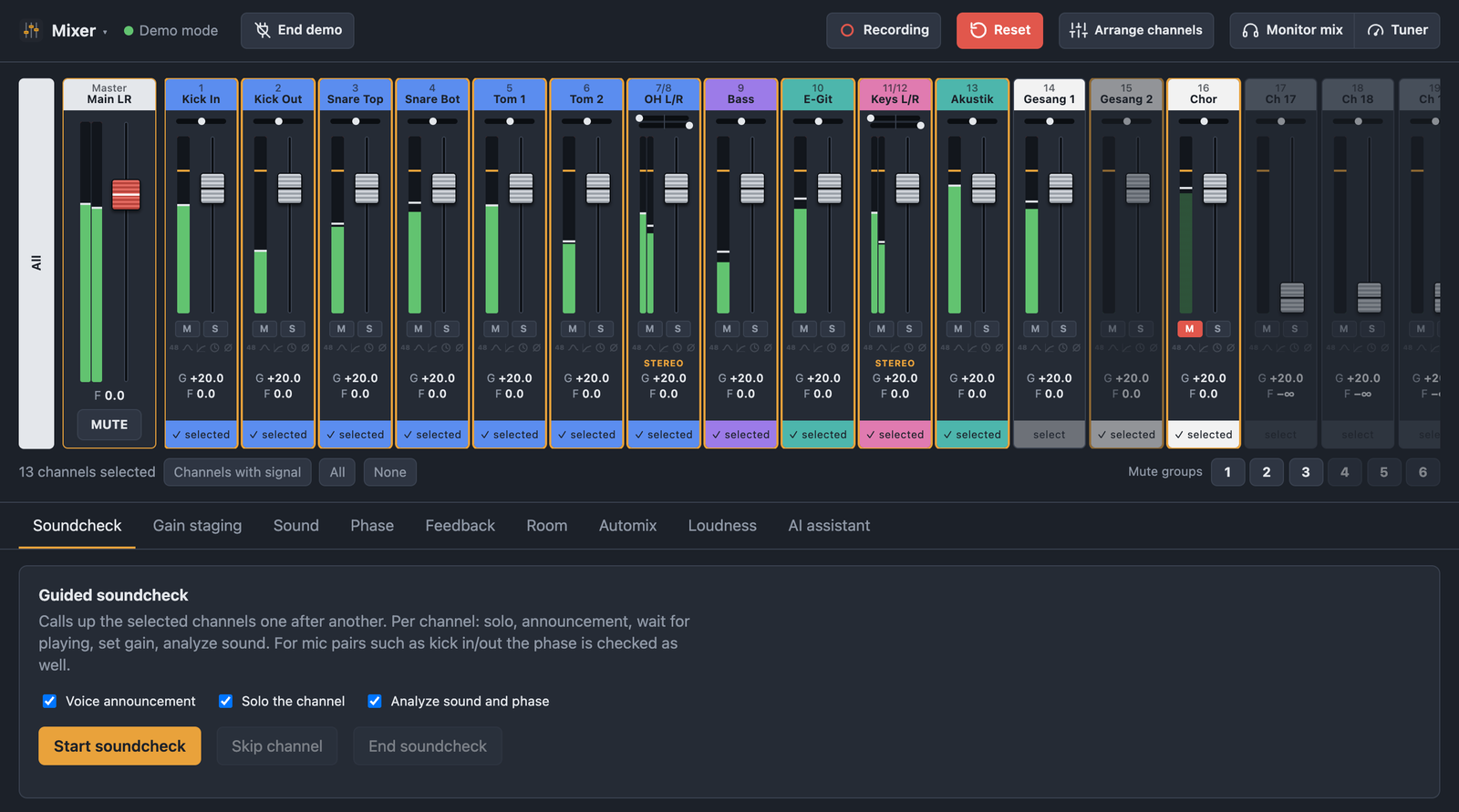Screen dimensions: 1459x812
Task: Solo the Snare Top channel
Action: [x=369, y=328]
